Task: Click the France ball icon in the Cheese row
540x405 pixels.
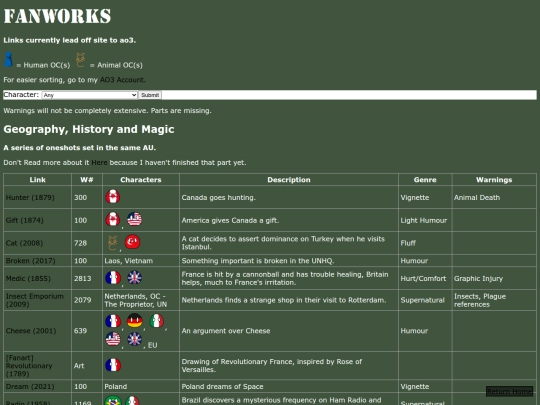Action: click(113, 321)
